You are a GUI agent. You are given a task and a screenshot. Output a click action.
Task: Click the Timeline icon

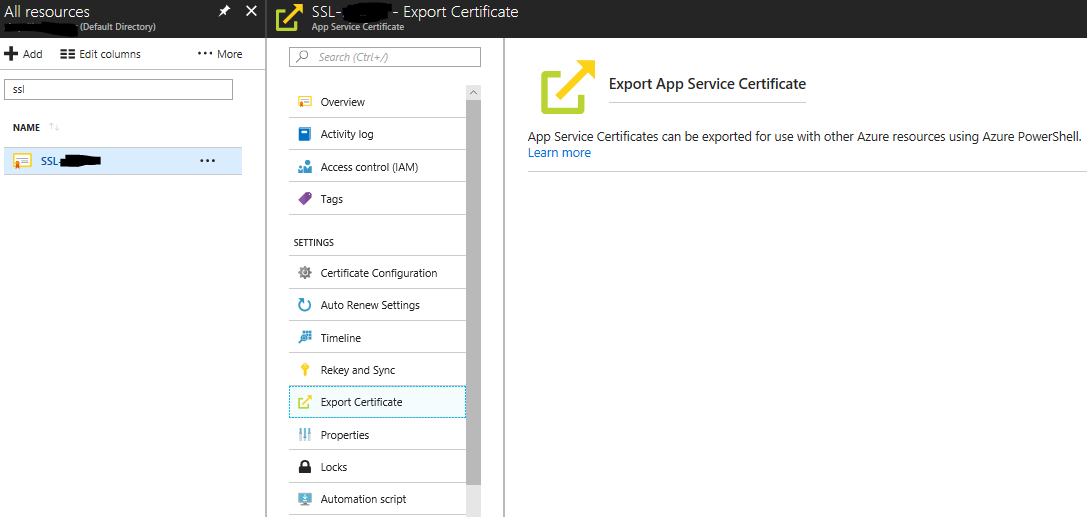(x=304, y=338)
